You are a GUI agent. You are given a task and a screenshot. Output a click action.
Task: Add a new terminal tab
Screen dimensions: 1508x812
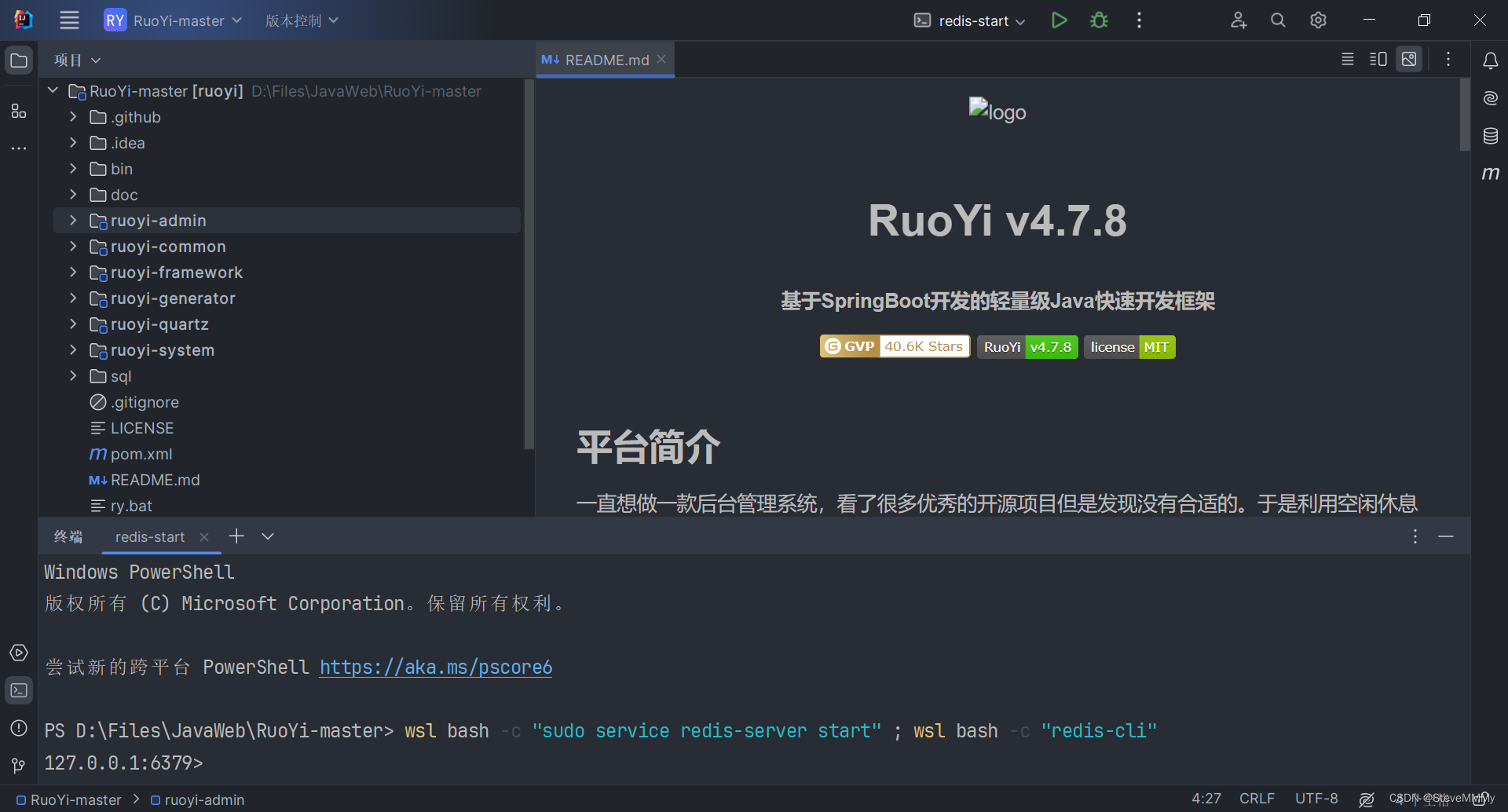(x=236, y=536)
